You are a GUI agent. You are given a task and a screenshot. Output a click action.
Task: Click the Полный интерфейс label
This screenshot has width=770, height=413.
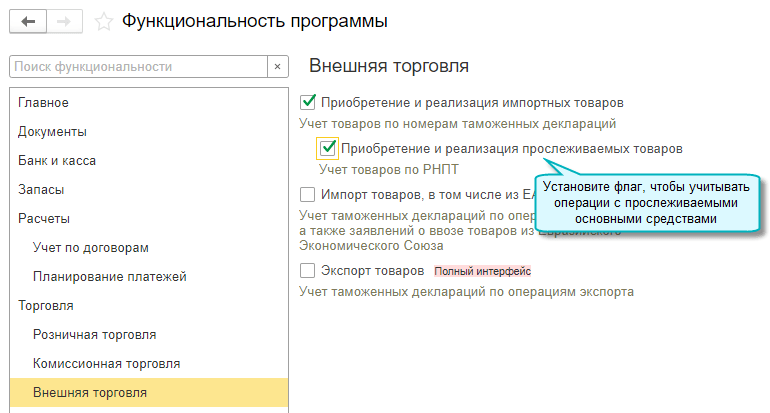point(482,271)
